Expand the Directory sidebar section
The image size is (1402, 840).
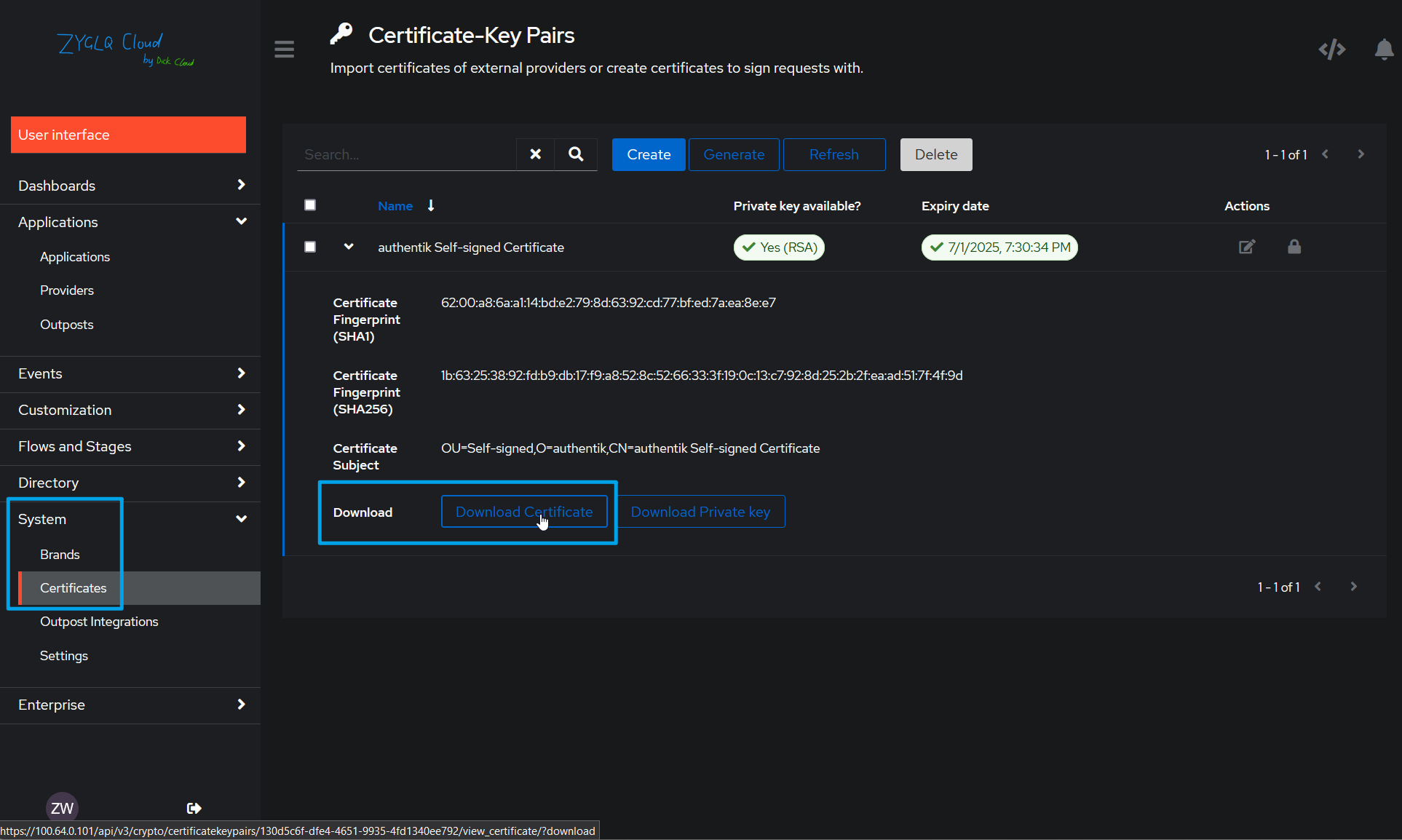point(130,483)
